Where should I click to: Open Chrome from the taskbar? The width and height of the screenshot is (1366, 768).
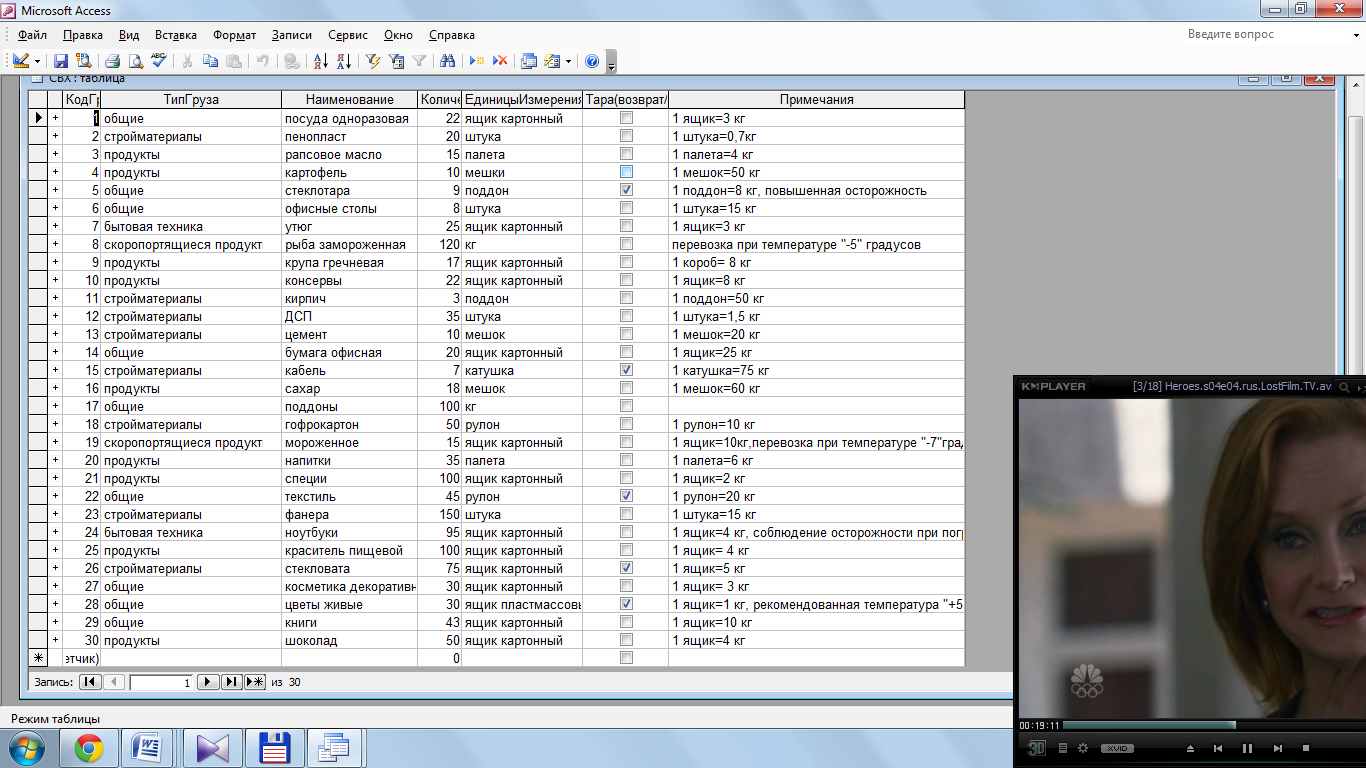coord(89,747)
